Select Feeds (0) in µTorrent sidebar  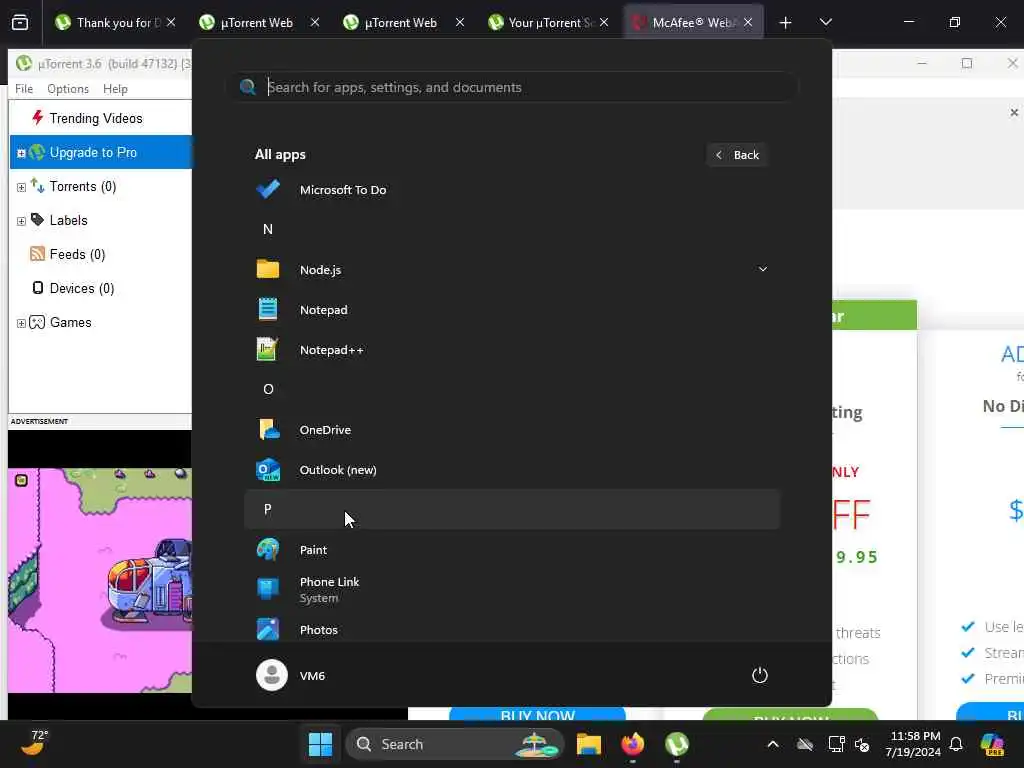[77, 254]
